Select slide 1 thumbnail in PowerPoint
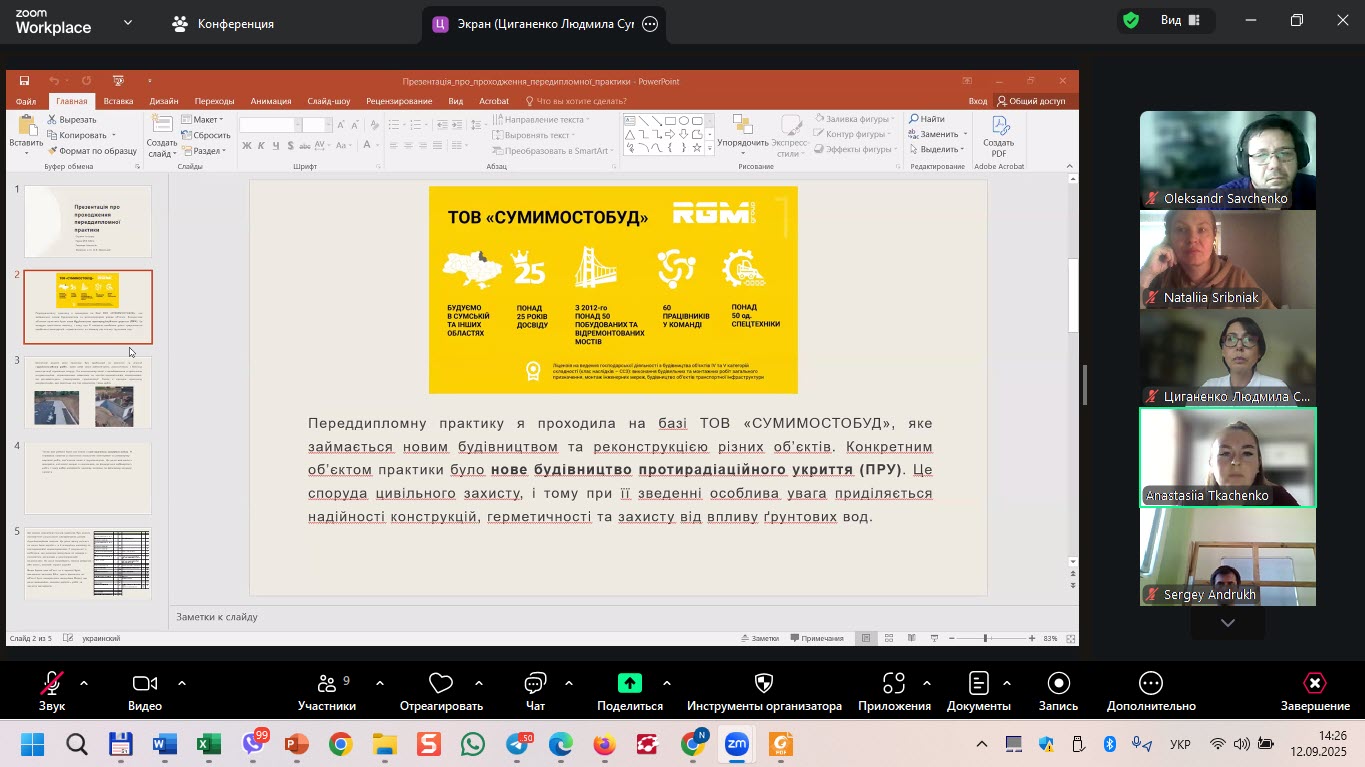This screenshot has width=1365, height=767. click(x=88, y=221)
